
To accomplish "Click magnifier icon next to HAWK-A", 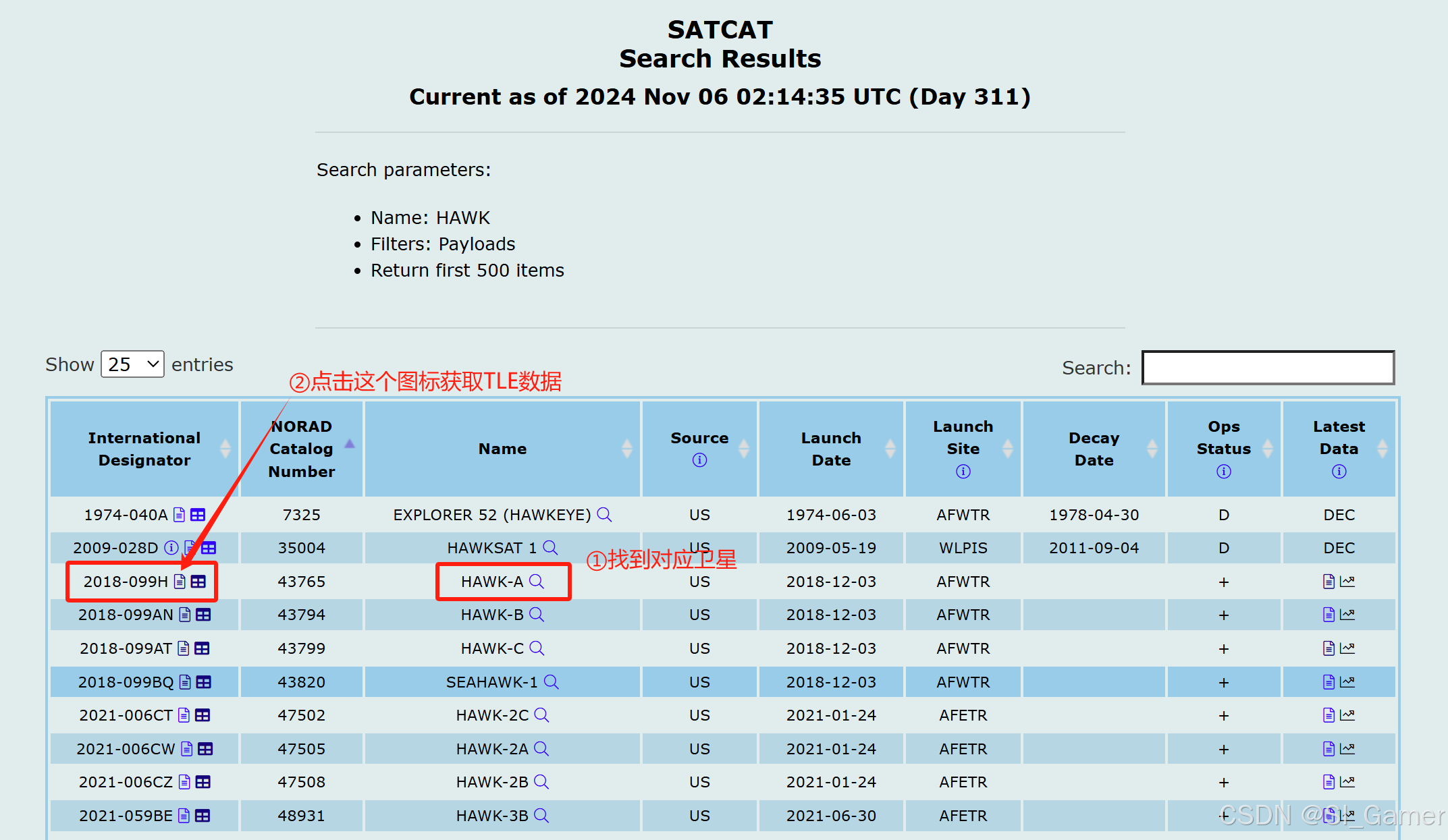I will click(537, 581).
